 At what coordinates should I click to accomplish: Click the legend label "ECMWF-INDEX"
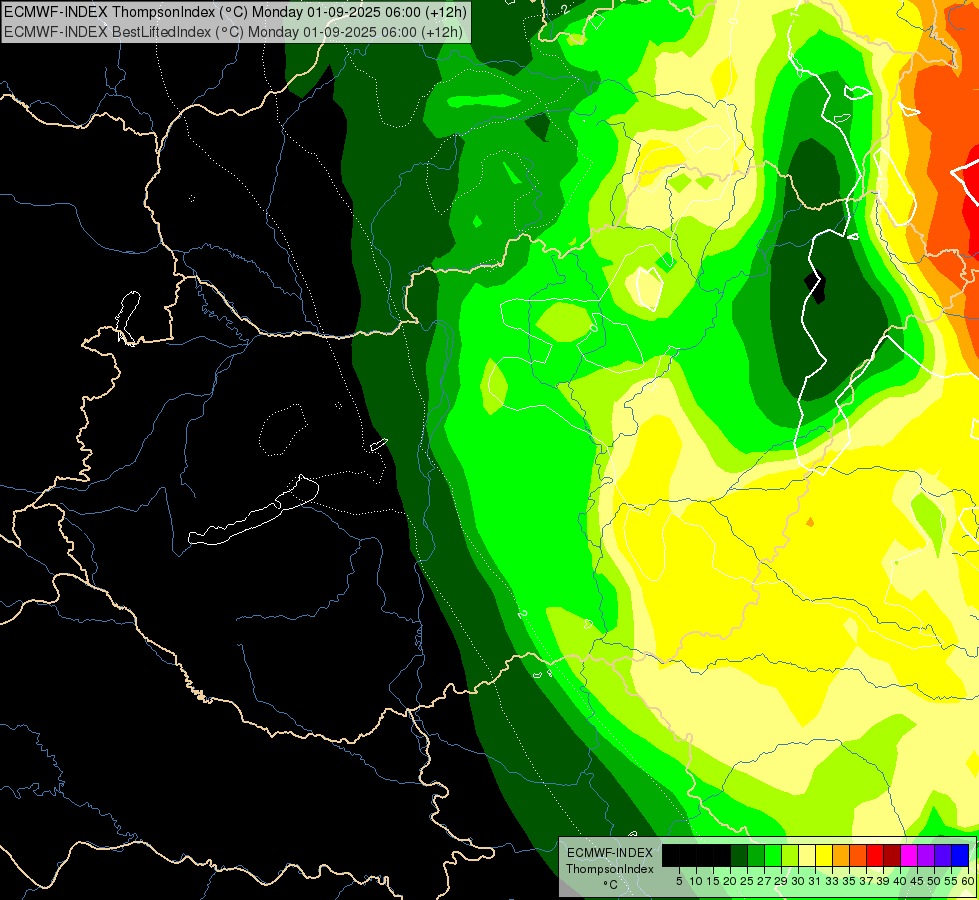610,853
